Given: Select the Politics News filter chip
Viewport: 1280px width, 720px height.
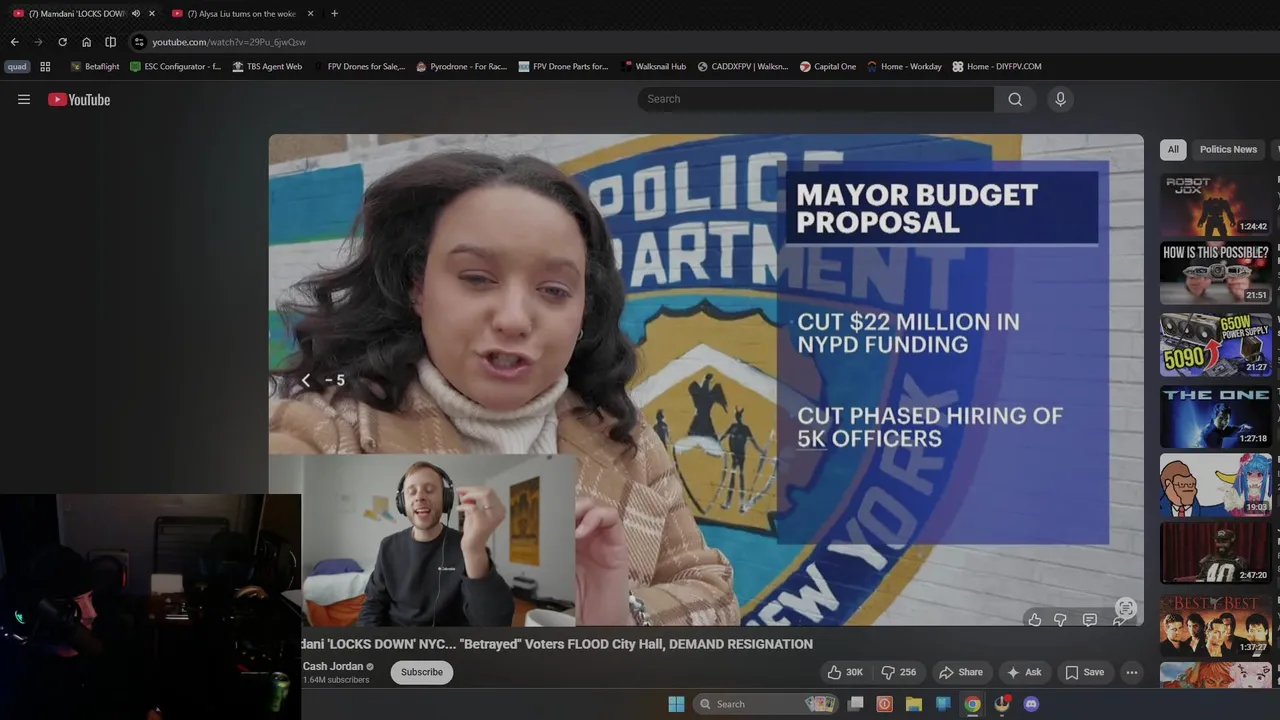Looking at the screenshot, I should pyautogui.click(x=1228, y=149).
